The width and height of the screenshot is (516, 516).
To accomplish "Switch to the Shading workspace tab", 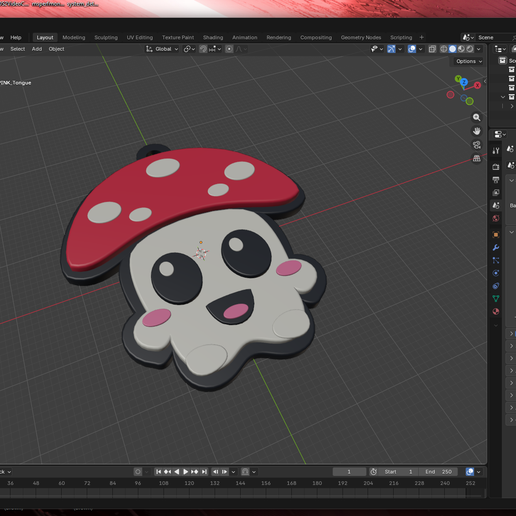I will [x=213, y=37].
